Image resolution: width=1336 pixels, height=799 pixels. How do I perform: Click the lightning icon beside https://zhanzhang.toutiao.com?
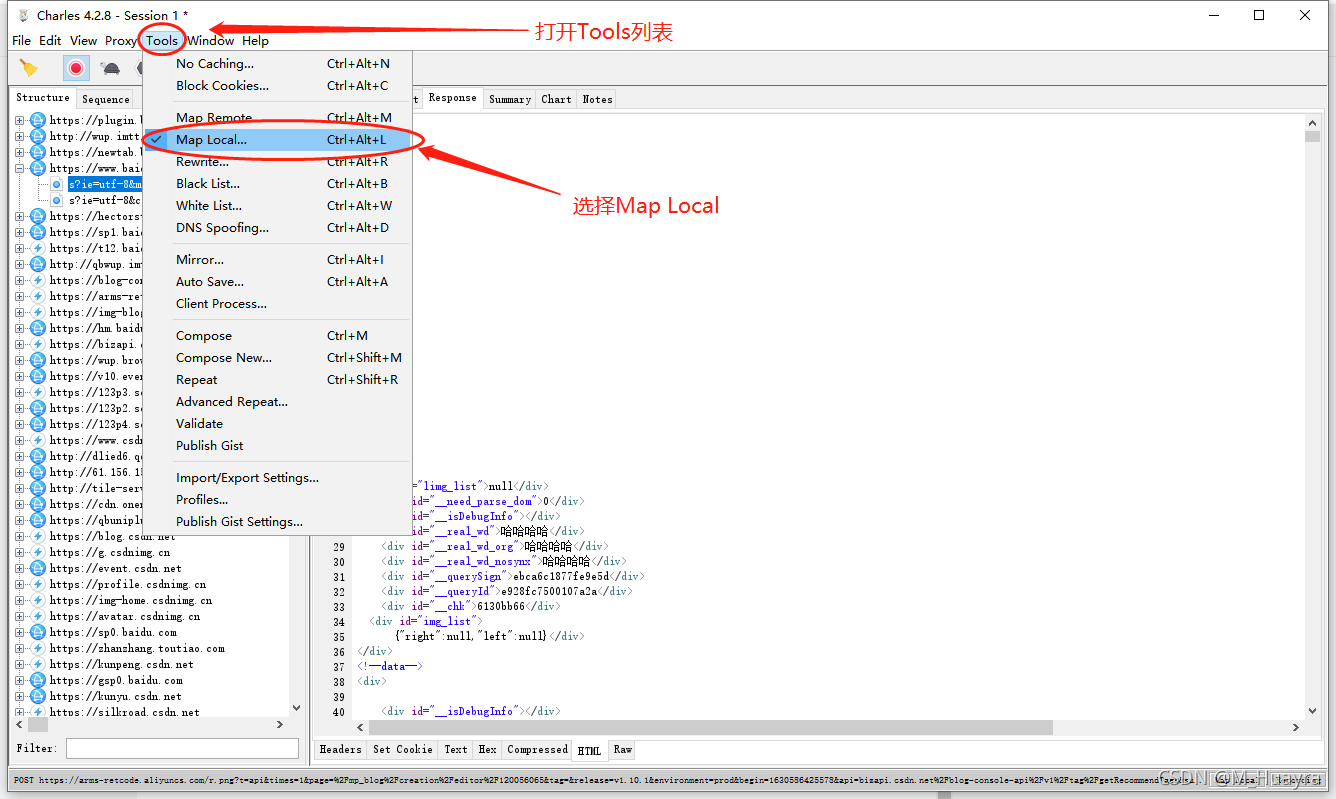38,648
